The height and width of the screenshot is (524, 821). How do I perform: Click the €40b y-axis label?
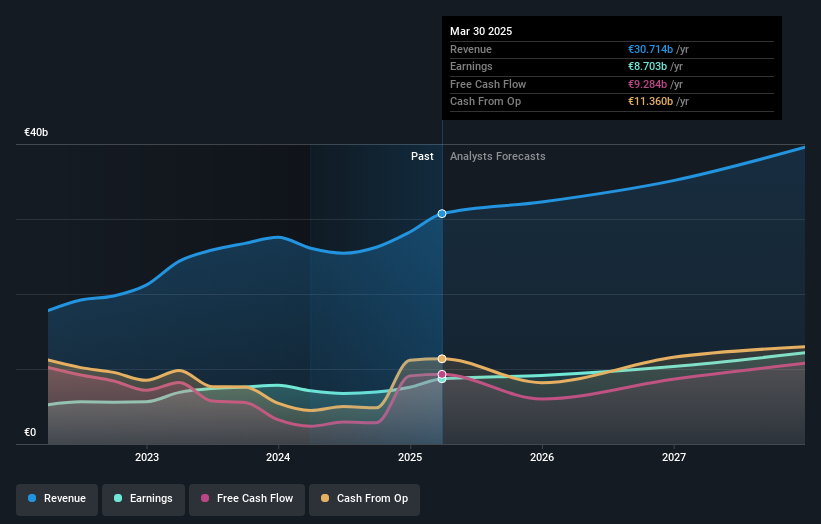pos(36,132)
